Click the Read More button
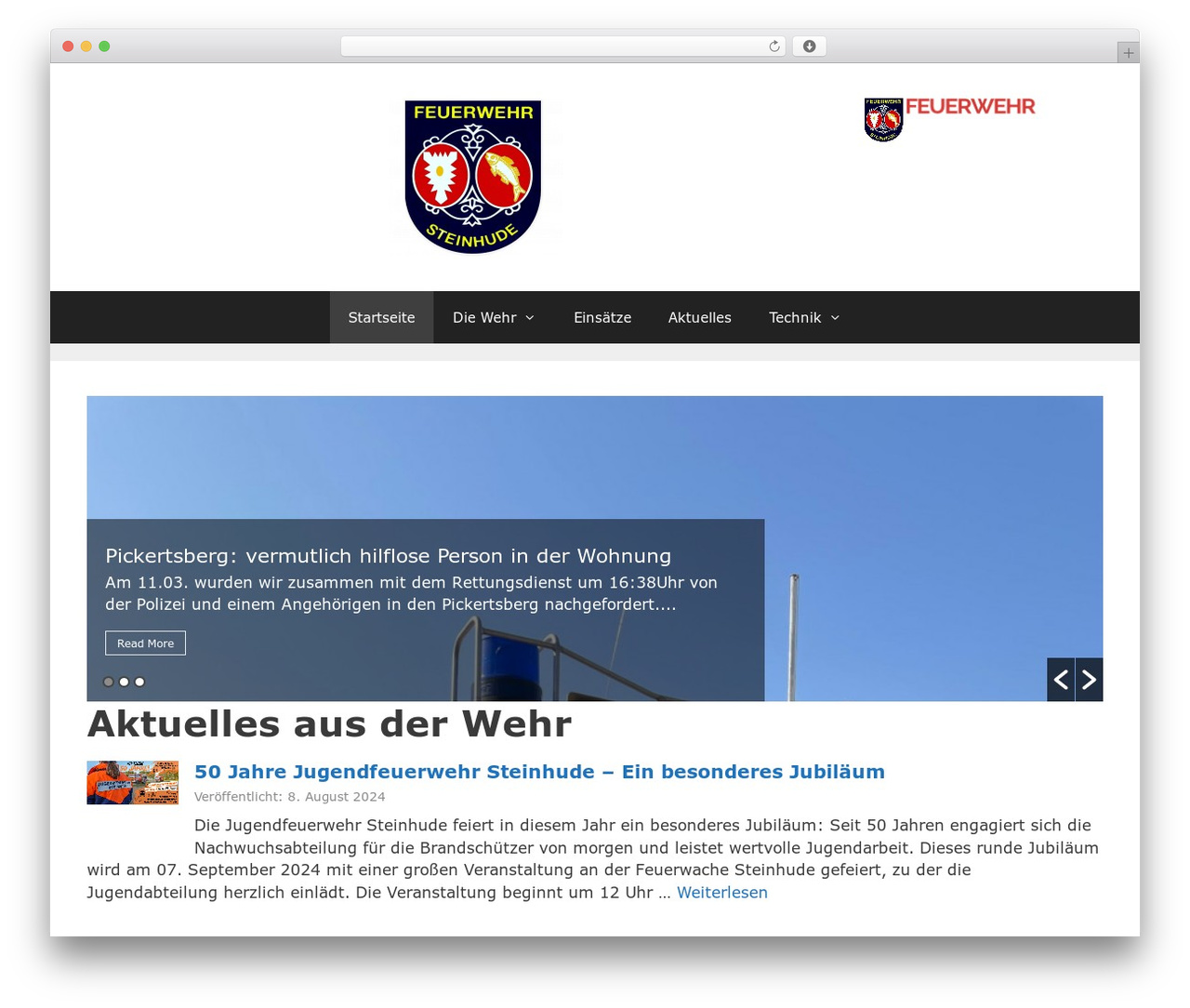Screen dimensions: 1190x1008 pos(145,643)
